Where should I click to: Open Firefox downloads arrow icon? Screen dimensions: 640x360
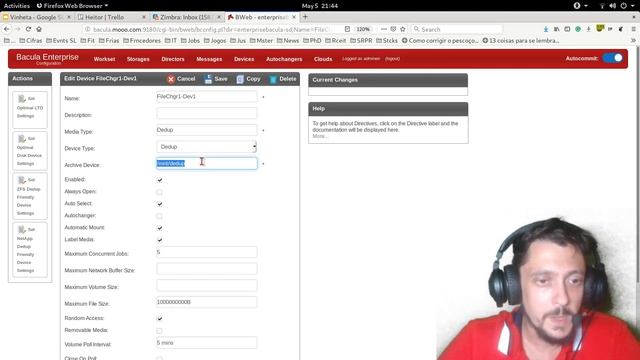(546, 29)
